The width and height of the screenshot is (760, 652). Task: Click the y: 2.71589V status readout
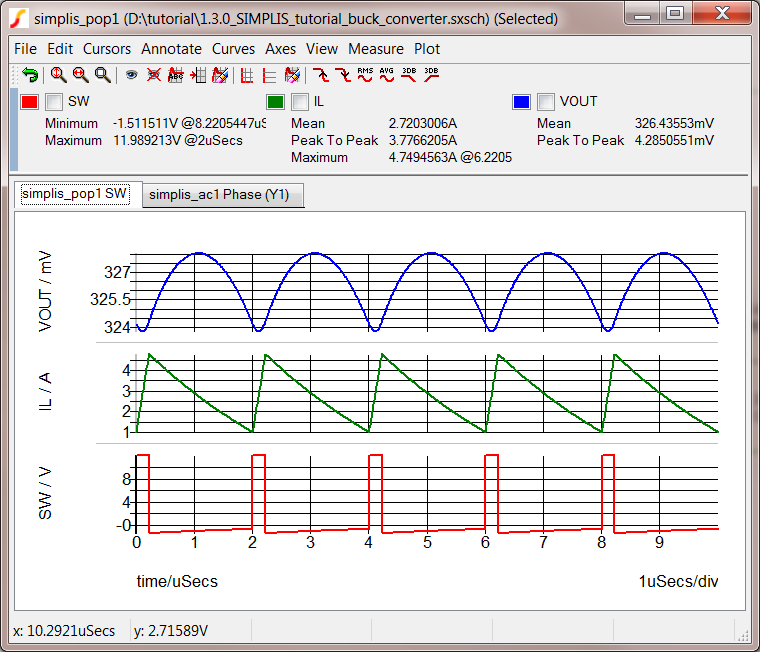[x=171, y=631]
